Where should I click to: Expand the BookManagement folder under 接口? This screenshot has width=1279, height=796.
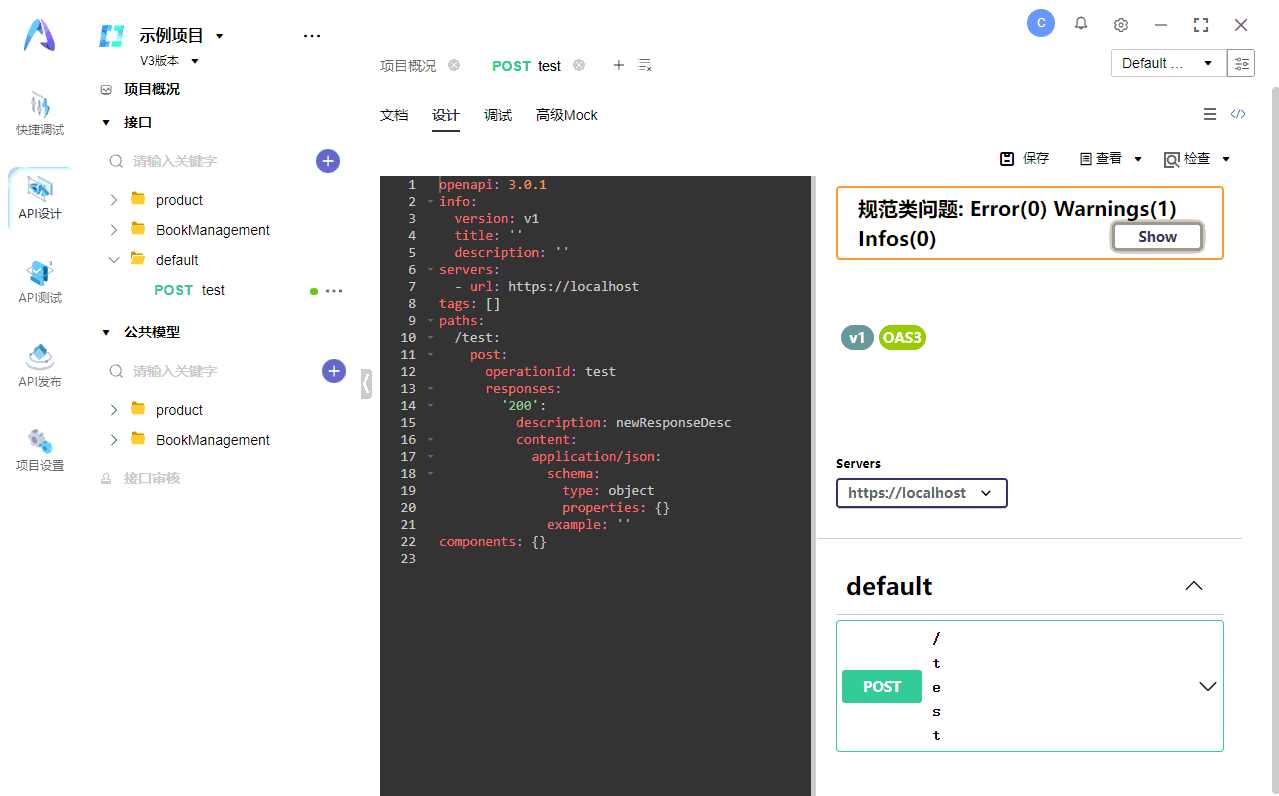[x=114, y=230]
